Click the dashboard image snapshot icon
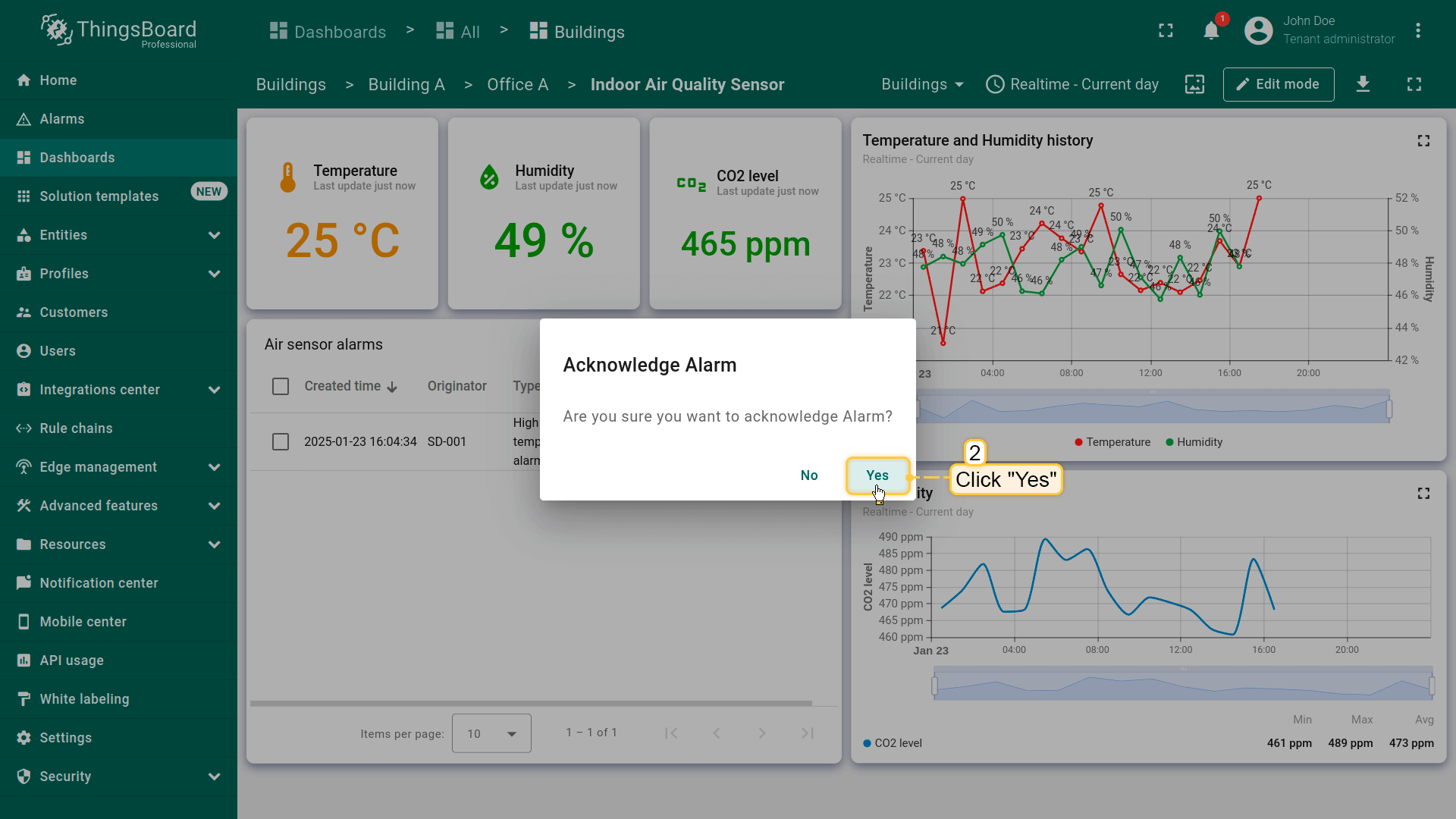This screenshot has width=1456, height=819. pyautogui.click(x=1194, y=84)
